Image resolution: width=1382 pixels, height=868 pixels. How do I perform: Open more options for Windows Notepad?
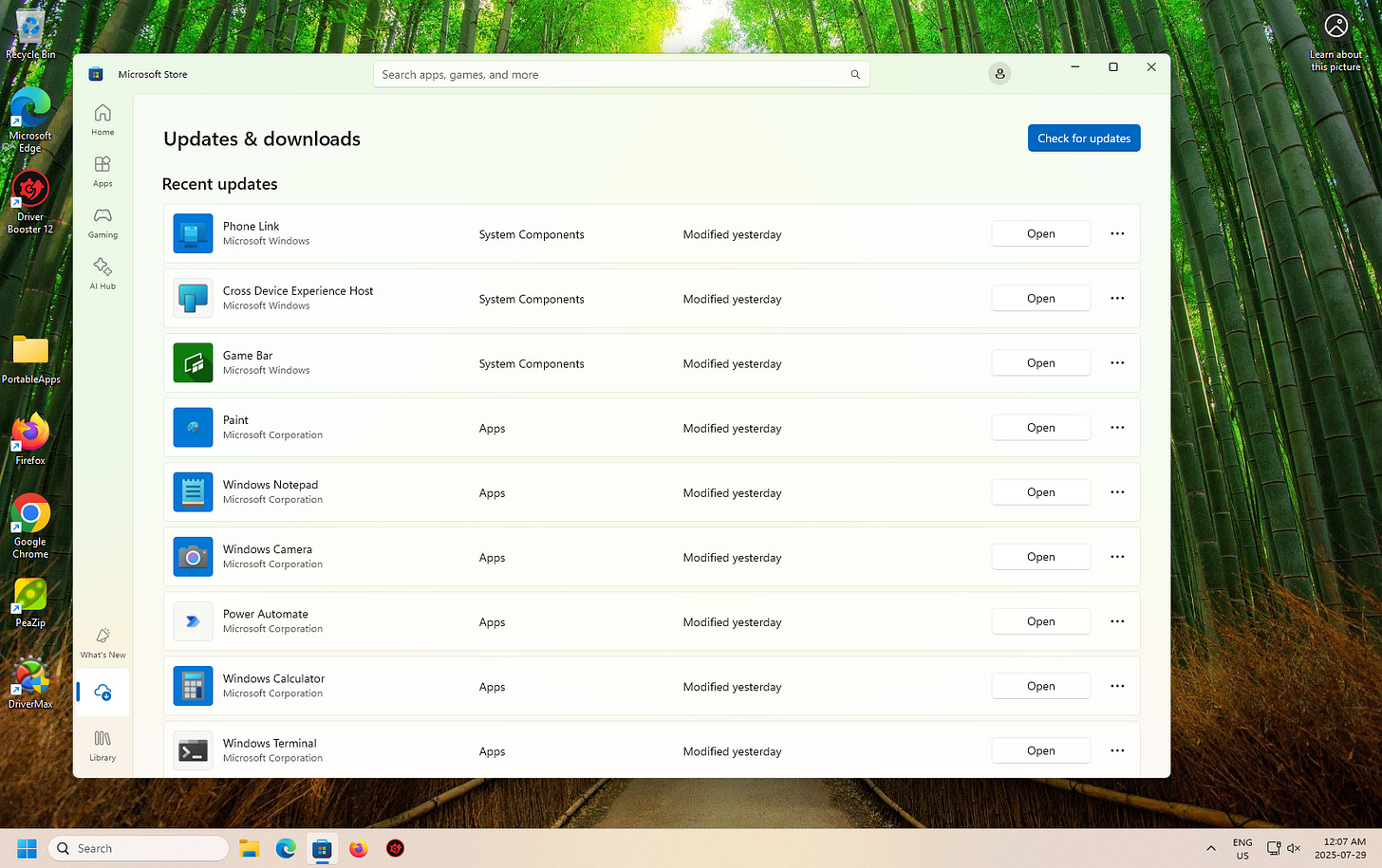click(x=1117, y=491)
